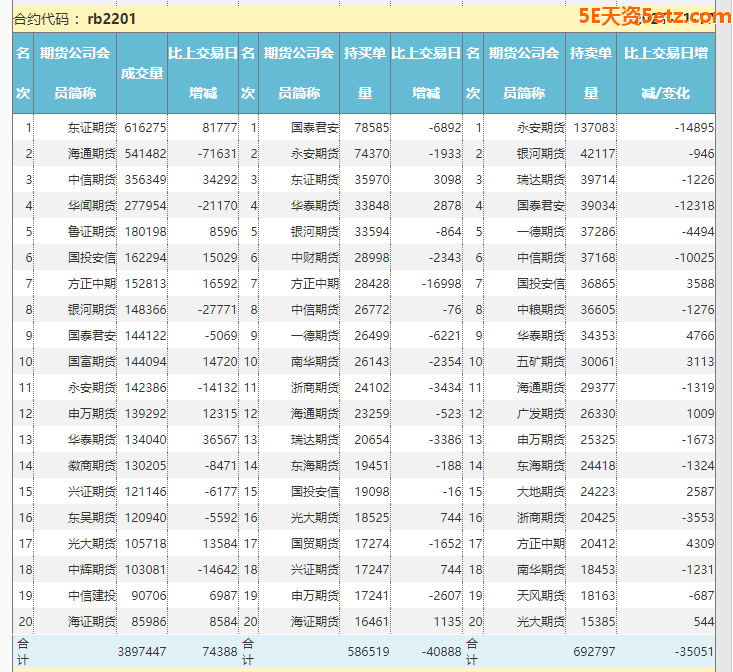Select the 持卖单量 column header

591,73
